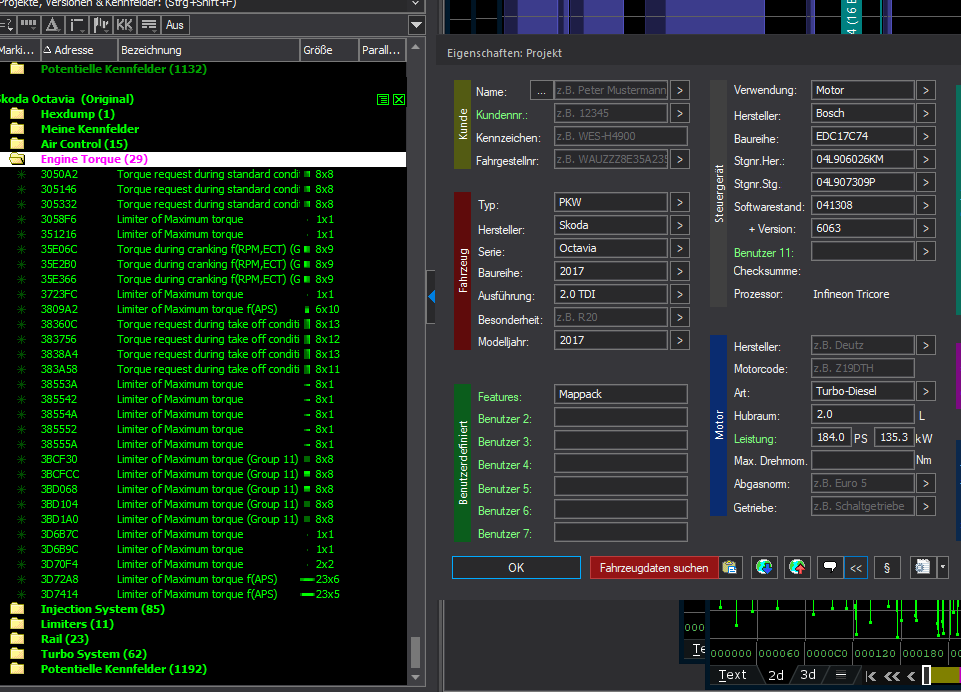Click the red Fahrzeugdaten suchen button

653,568
